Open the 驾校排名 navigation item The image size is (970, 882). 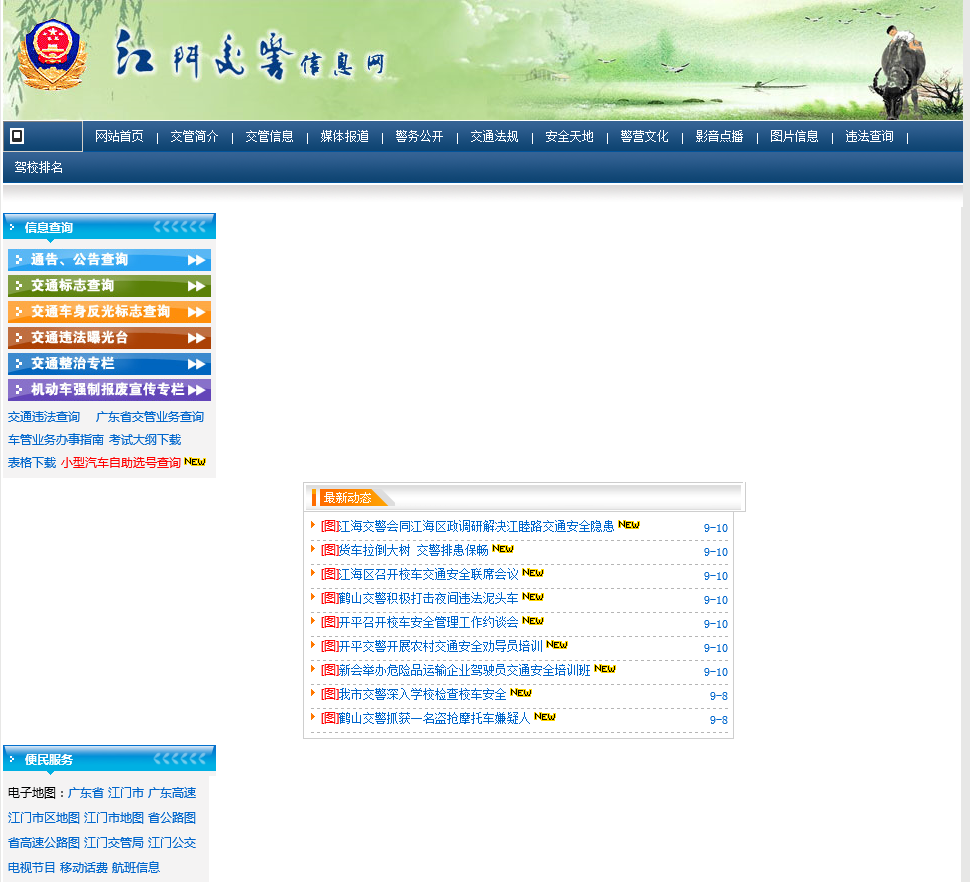coord(38,167)
